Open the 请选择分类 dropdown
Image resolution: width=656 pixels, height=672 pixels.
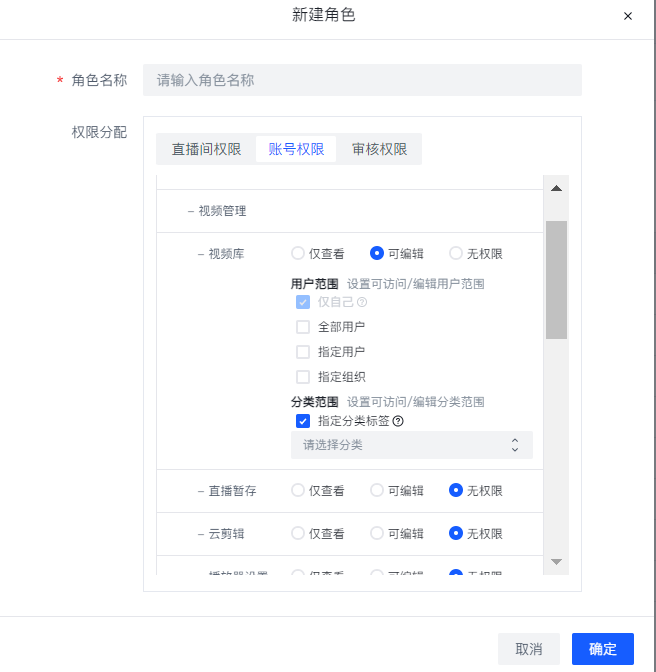point(411,445)
